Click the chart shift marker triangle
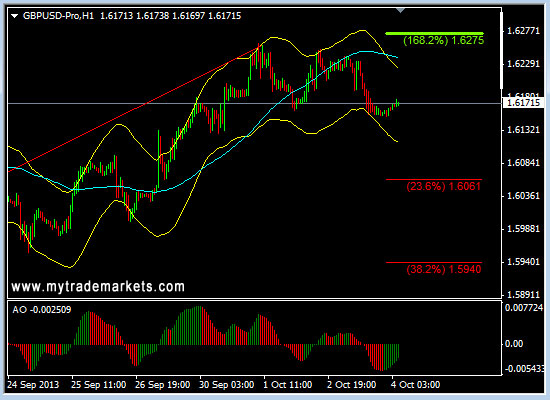The image size is (550, 400). [401, 10]
